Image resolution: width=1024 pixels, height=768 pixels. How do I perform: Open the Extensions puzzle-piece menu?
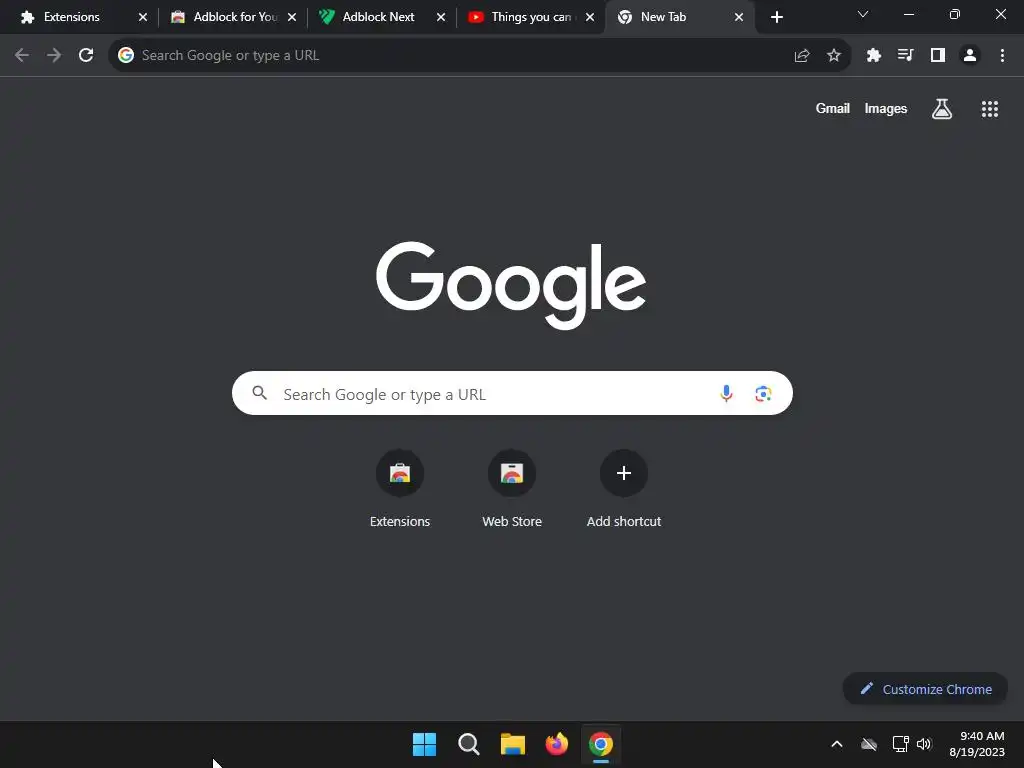(874, 56)
